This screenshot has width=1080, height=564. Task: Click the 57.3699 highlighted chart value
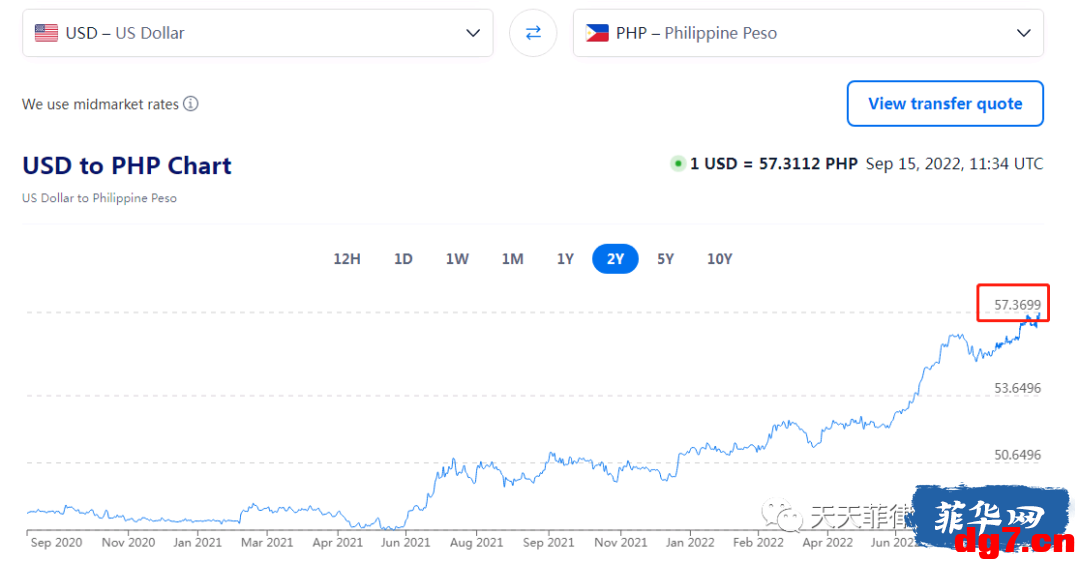[x=1017, y=304]
